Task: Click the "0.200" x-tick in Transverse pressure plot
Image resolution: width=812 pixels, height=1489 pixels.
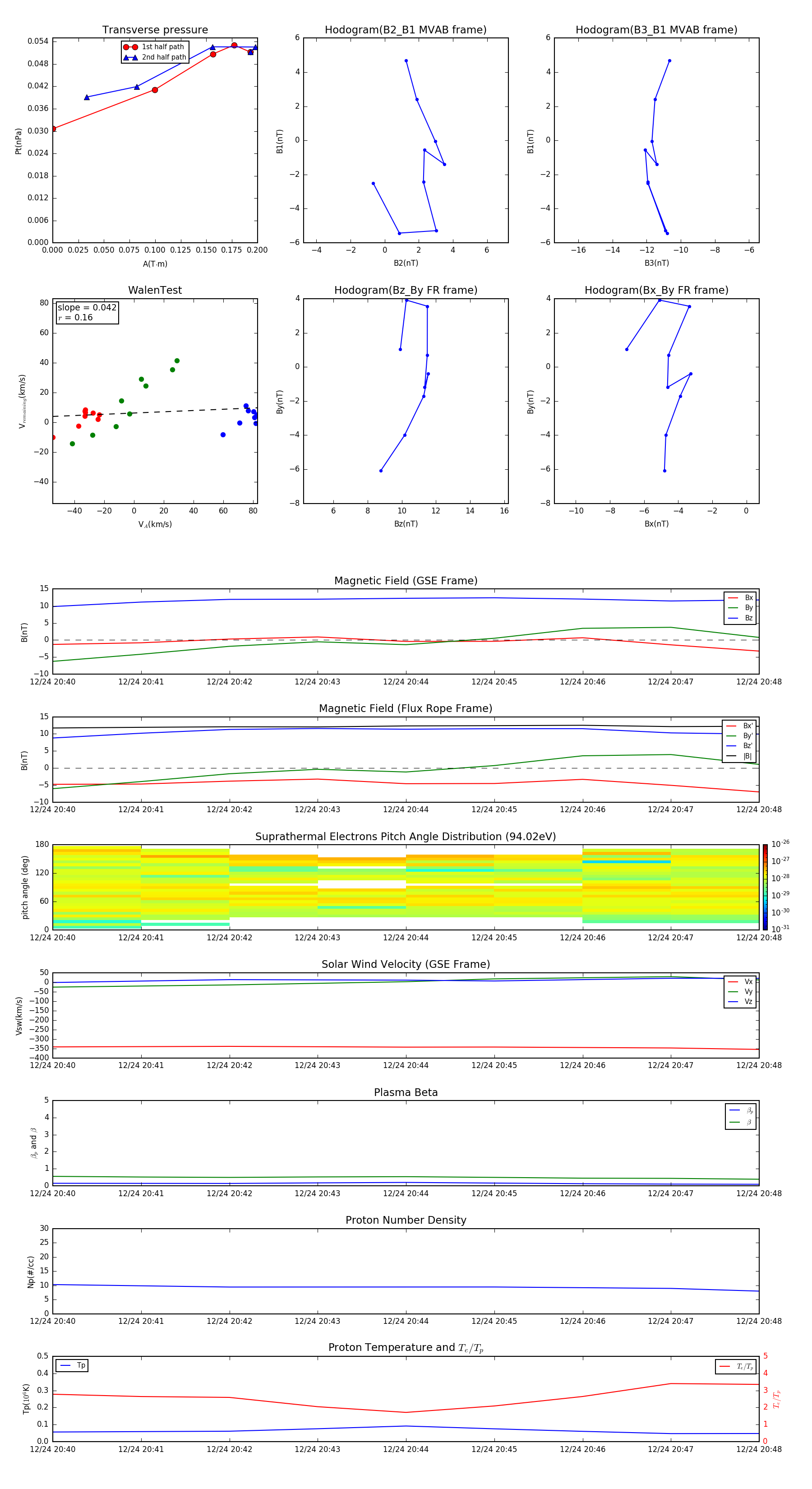Action: [x=257, y=250]
